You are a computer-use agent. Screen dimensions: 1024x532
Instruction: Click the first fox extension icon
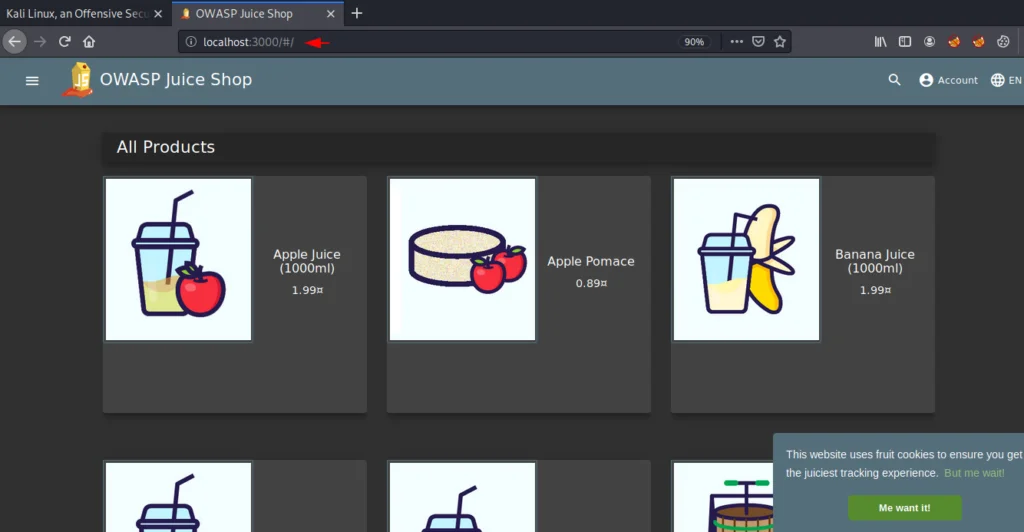pyautogui.click(x=954, y=42)
